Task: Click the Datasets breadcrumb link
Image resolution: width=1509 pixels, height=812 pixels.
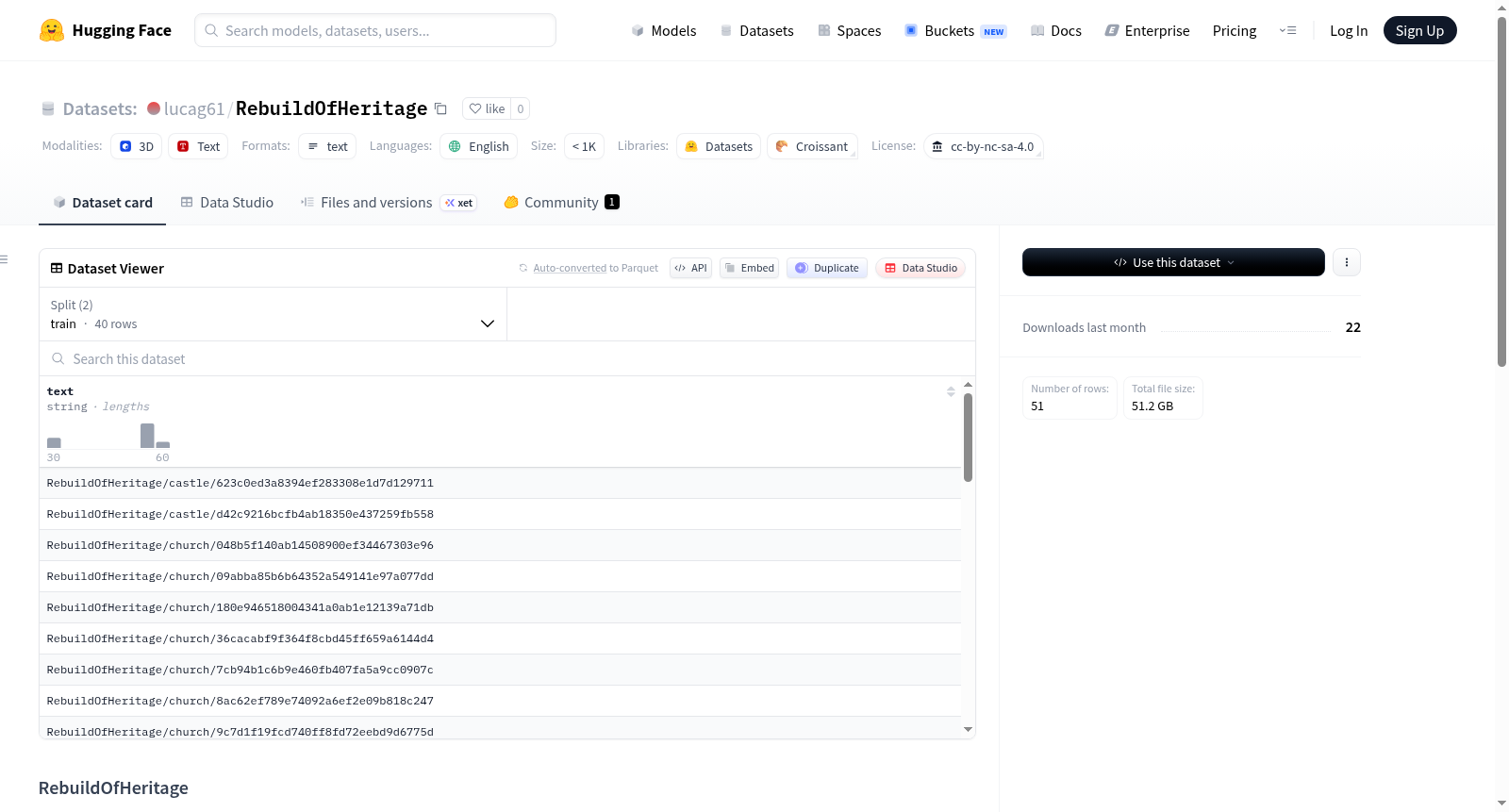Action: tap(100, 108)
